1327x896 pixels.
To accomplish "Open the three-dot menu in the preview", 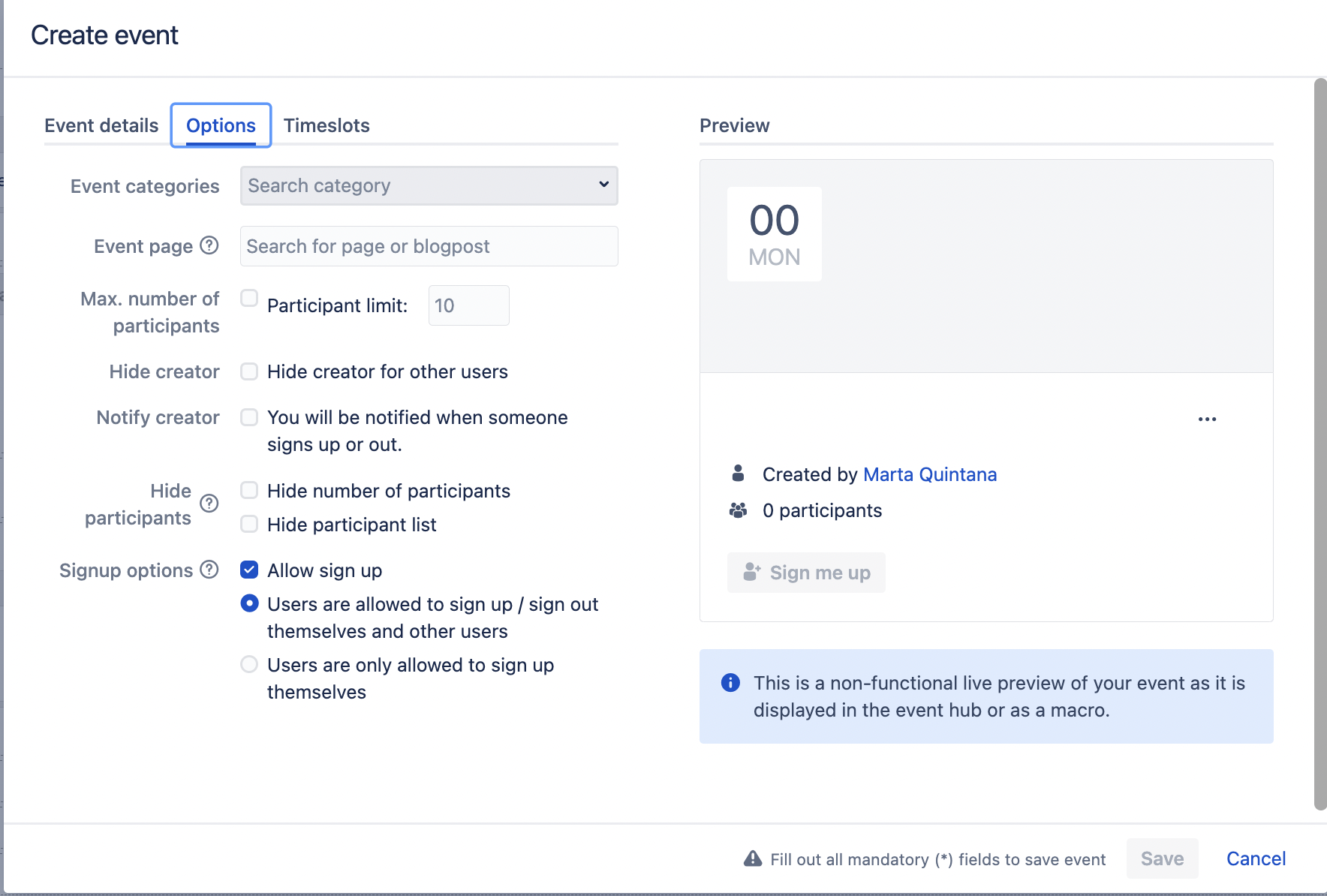I will [1207, 419].
